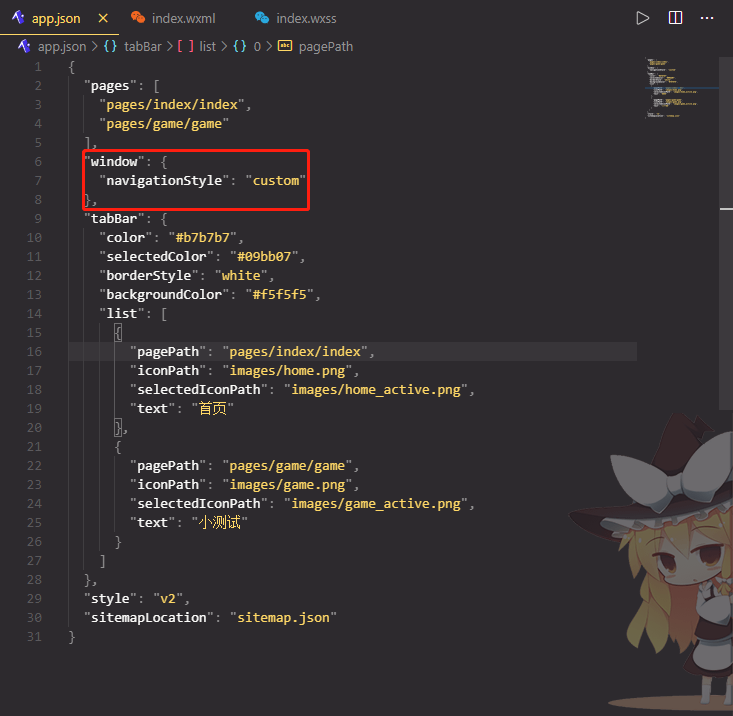
Task: Click the breadcrumb app.json file icon
Action: (24, 46)
